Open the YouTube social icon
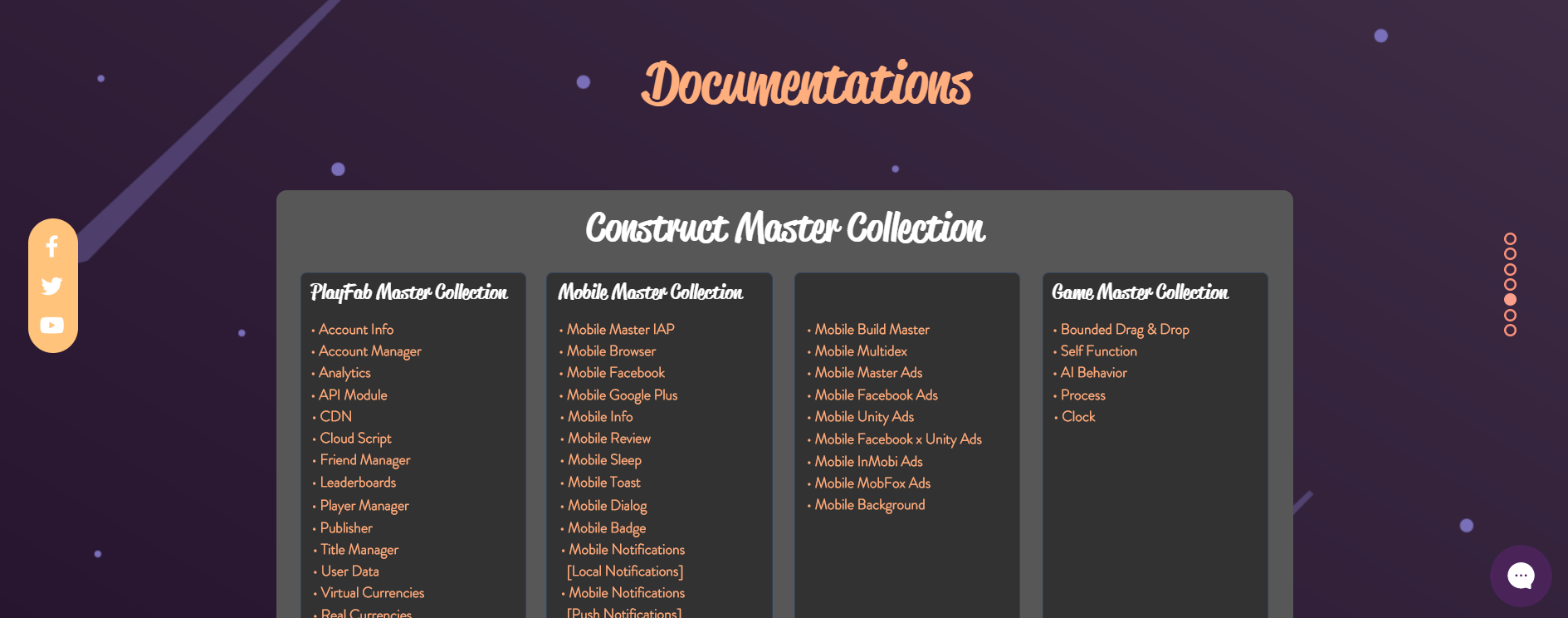Viewport: 1568px width, 618px height. click(52, 325)
